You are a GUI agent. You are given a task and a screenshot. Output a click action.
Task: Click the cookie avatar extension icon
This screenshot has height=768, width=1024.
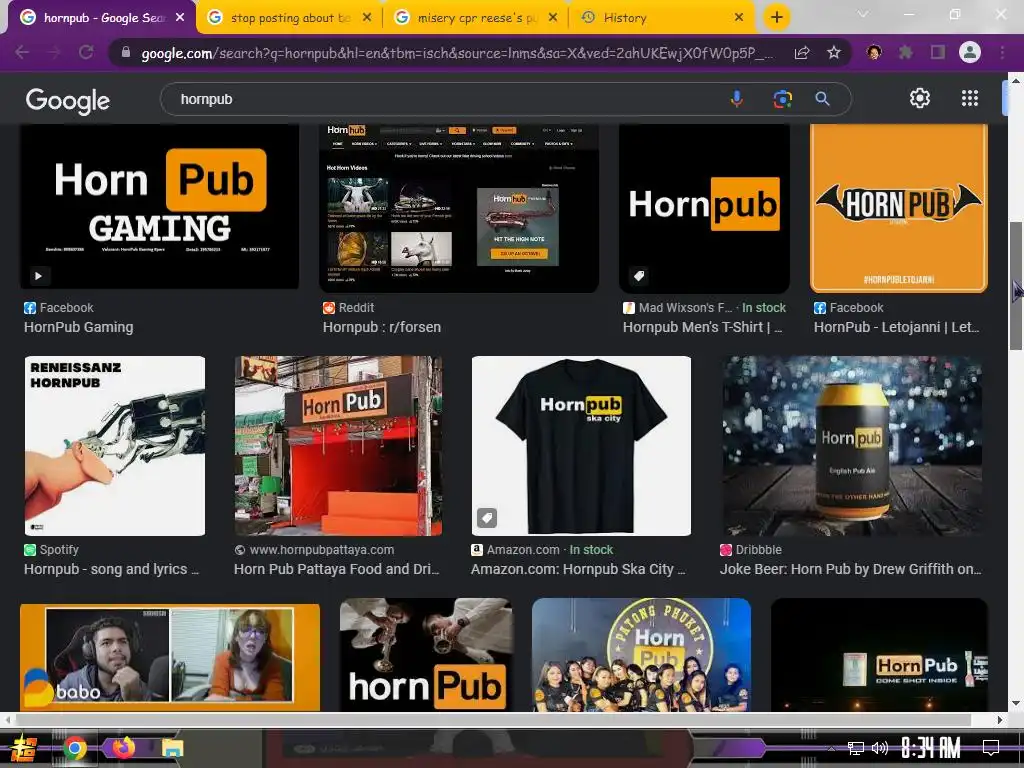coord(874,52)
